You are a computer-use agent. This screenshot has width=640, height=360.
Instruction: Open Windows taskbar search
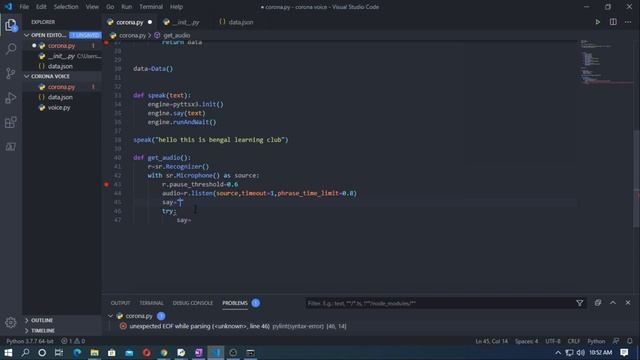tap(25, 353)
